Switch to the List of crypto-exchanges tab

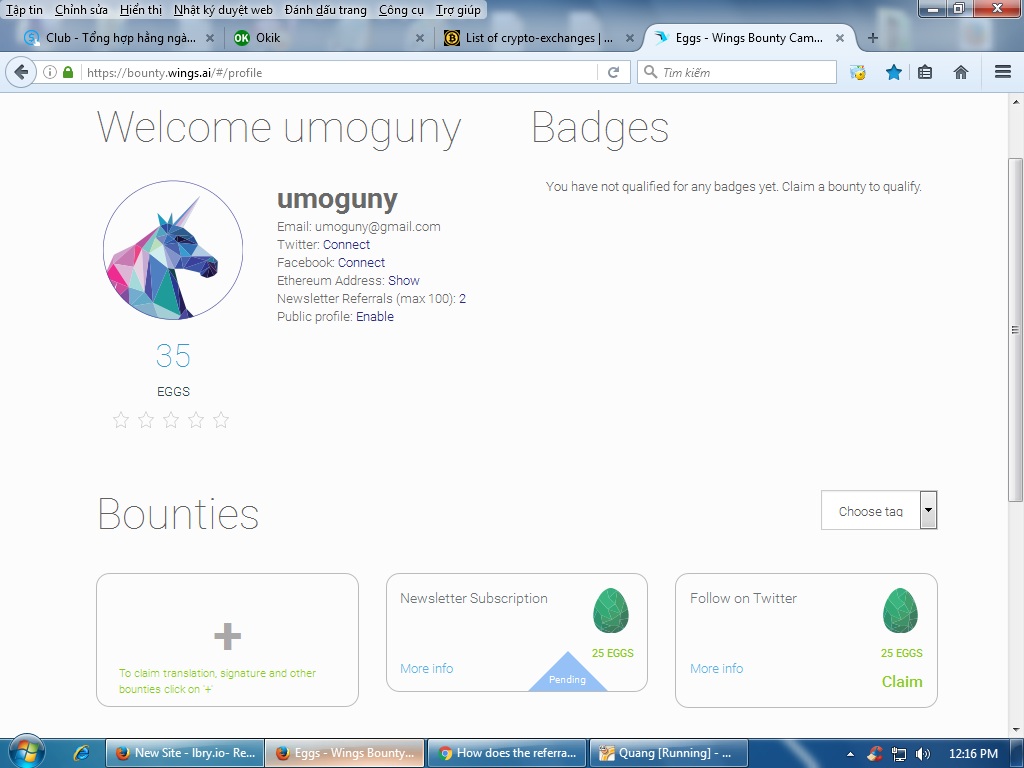pyautogui.click(x=538, y=38)
